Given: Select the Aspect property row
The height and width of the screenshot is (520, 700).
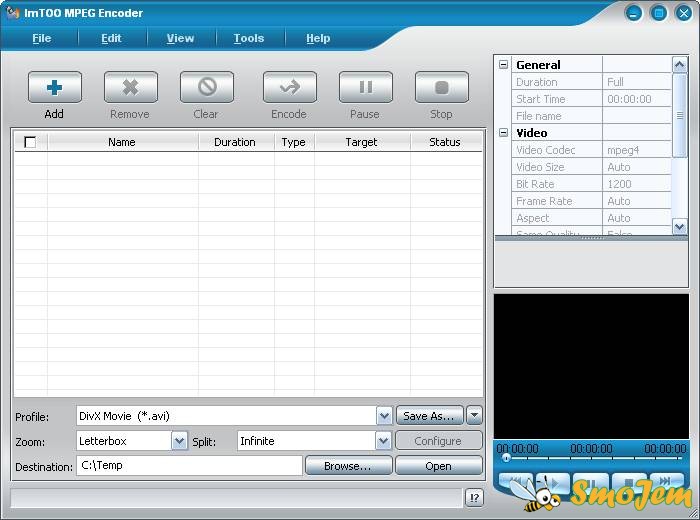Looking at the screenshot, I should 592,218.
